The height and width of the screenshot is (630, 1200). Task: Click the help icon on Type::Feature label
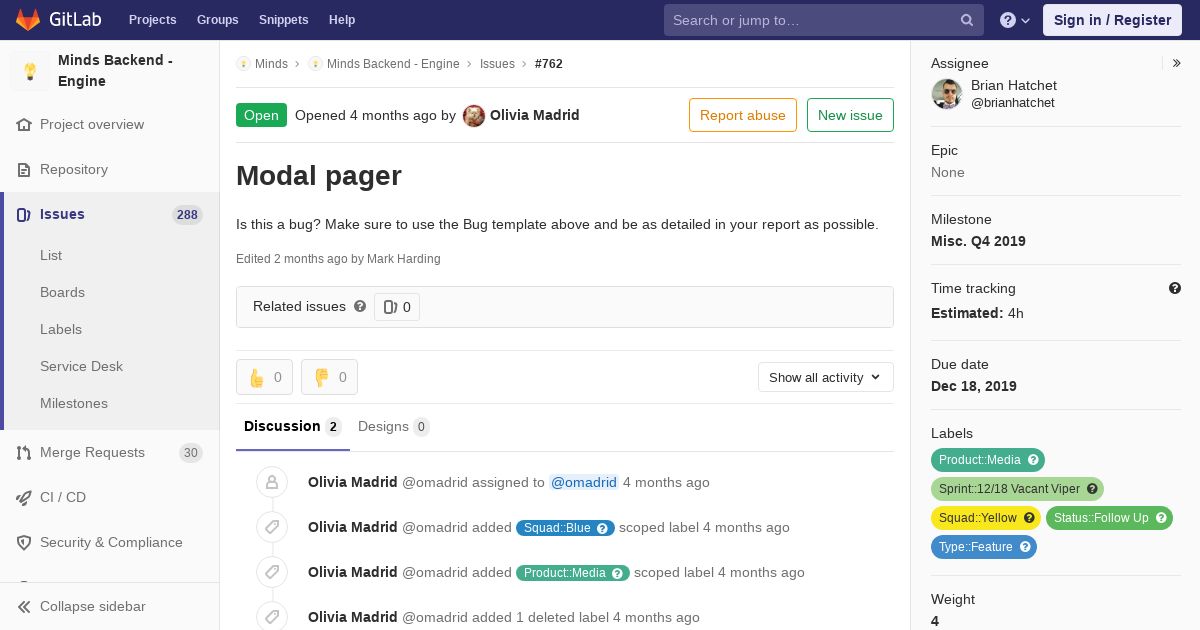[1026, 547]
